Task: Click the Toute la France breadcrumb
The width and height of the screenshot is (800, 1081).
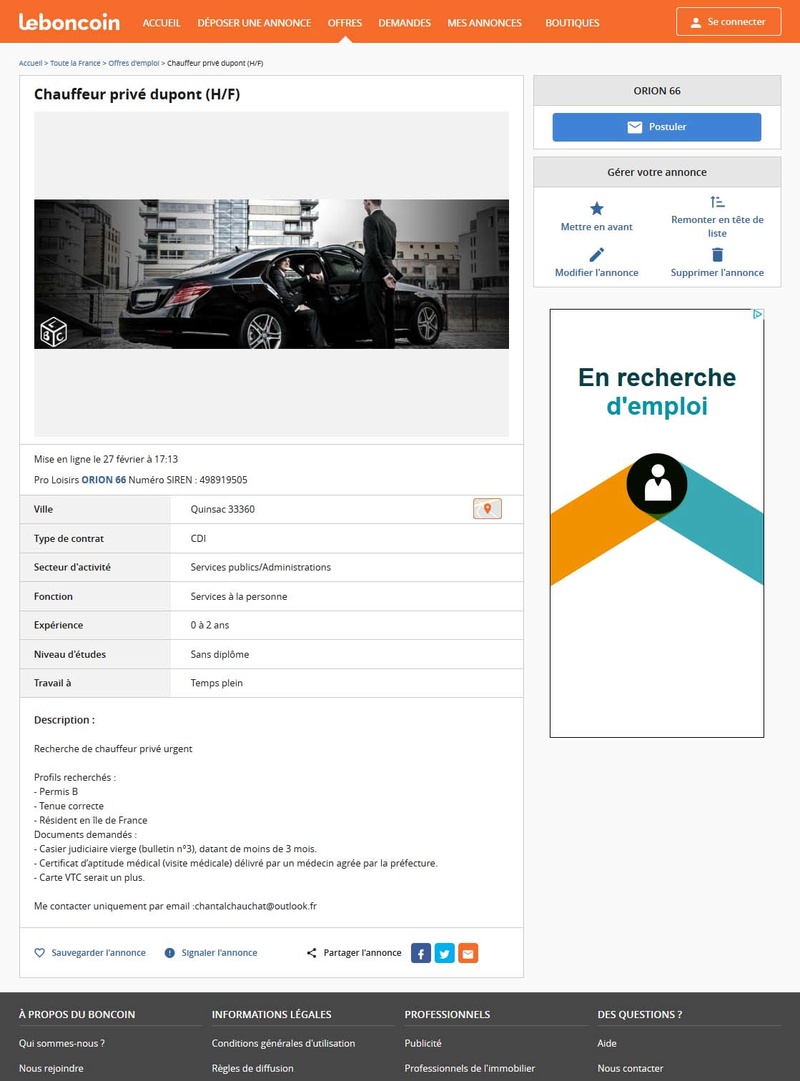Action: [75, 63]
